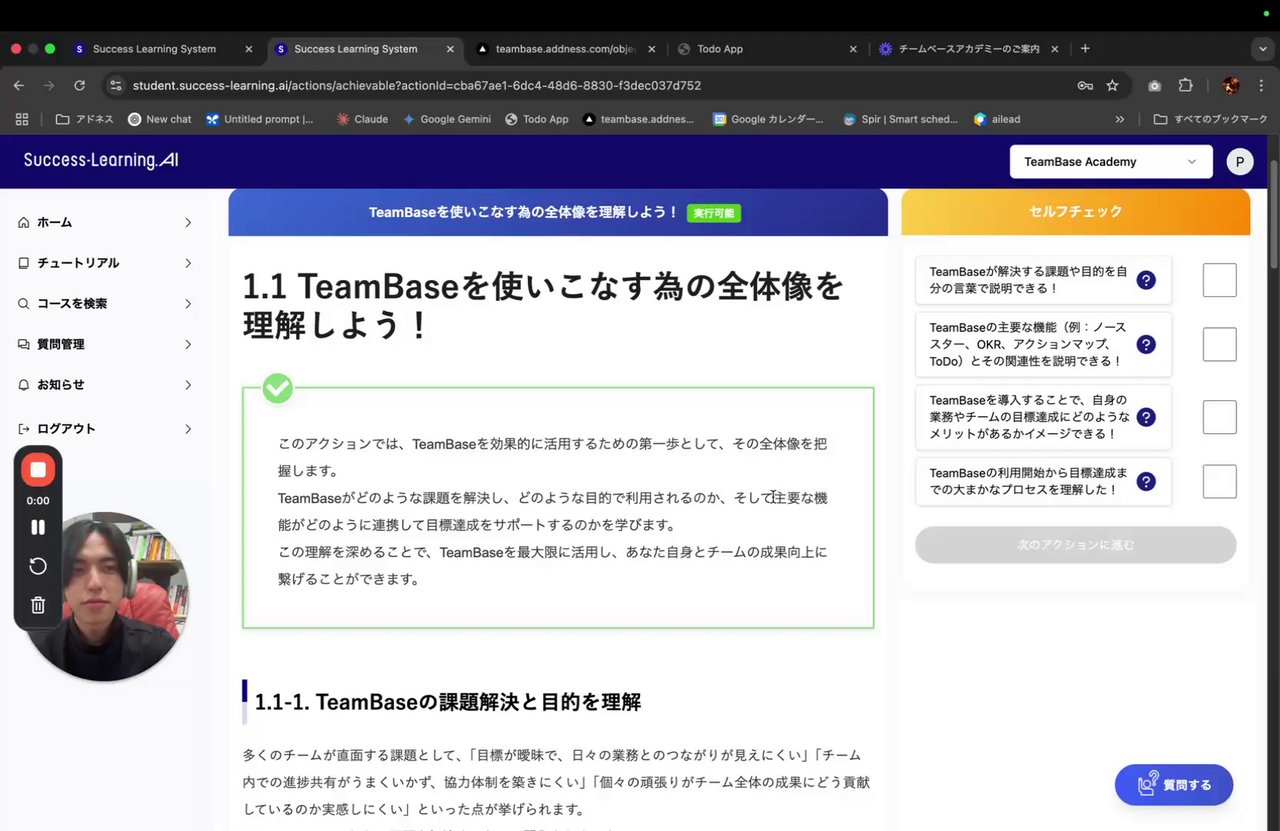Screen dimensions: 1280x831
Task: Restart the recording with the circular arrow icon
Action: 38,566
